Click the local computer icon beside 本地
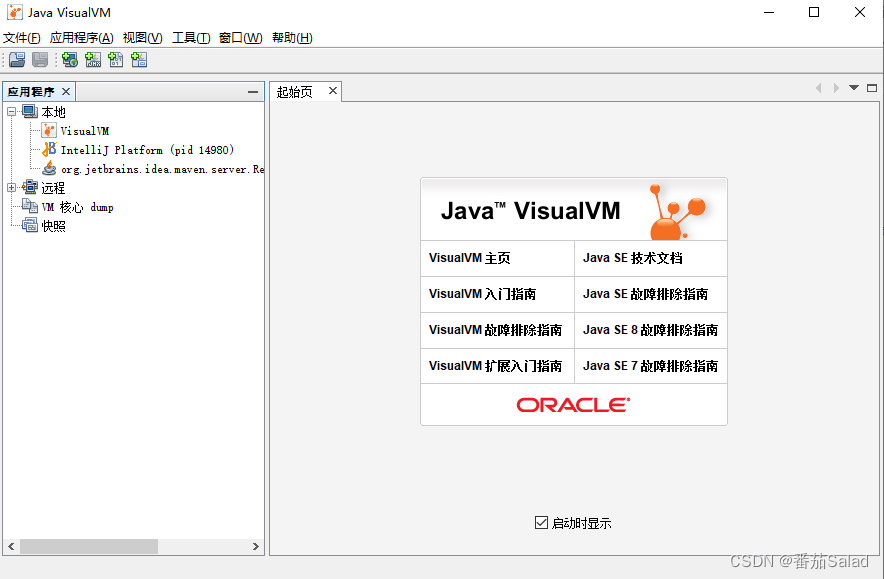 click(x=30, y=111)
